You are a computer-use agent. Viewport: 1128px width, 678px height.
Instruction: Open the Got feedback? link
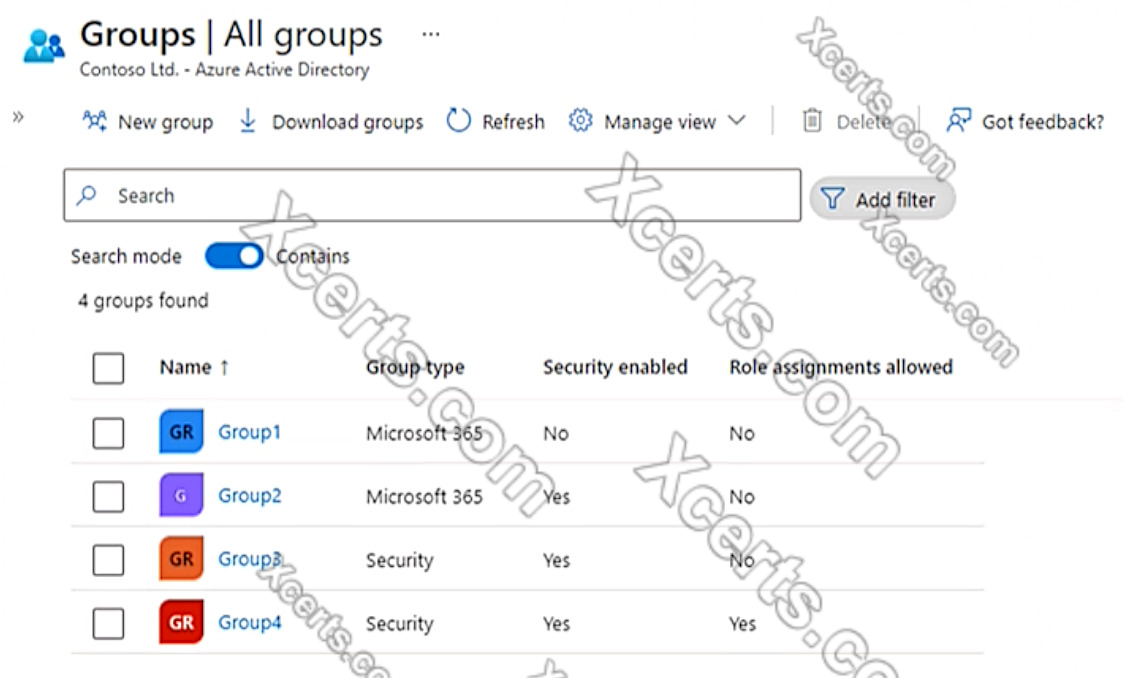tap(1043, 122)
